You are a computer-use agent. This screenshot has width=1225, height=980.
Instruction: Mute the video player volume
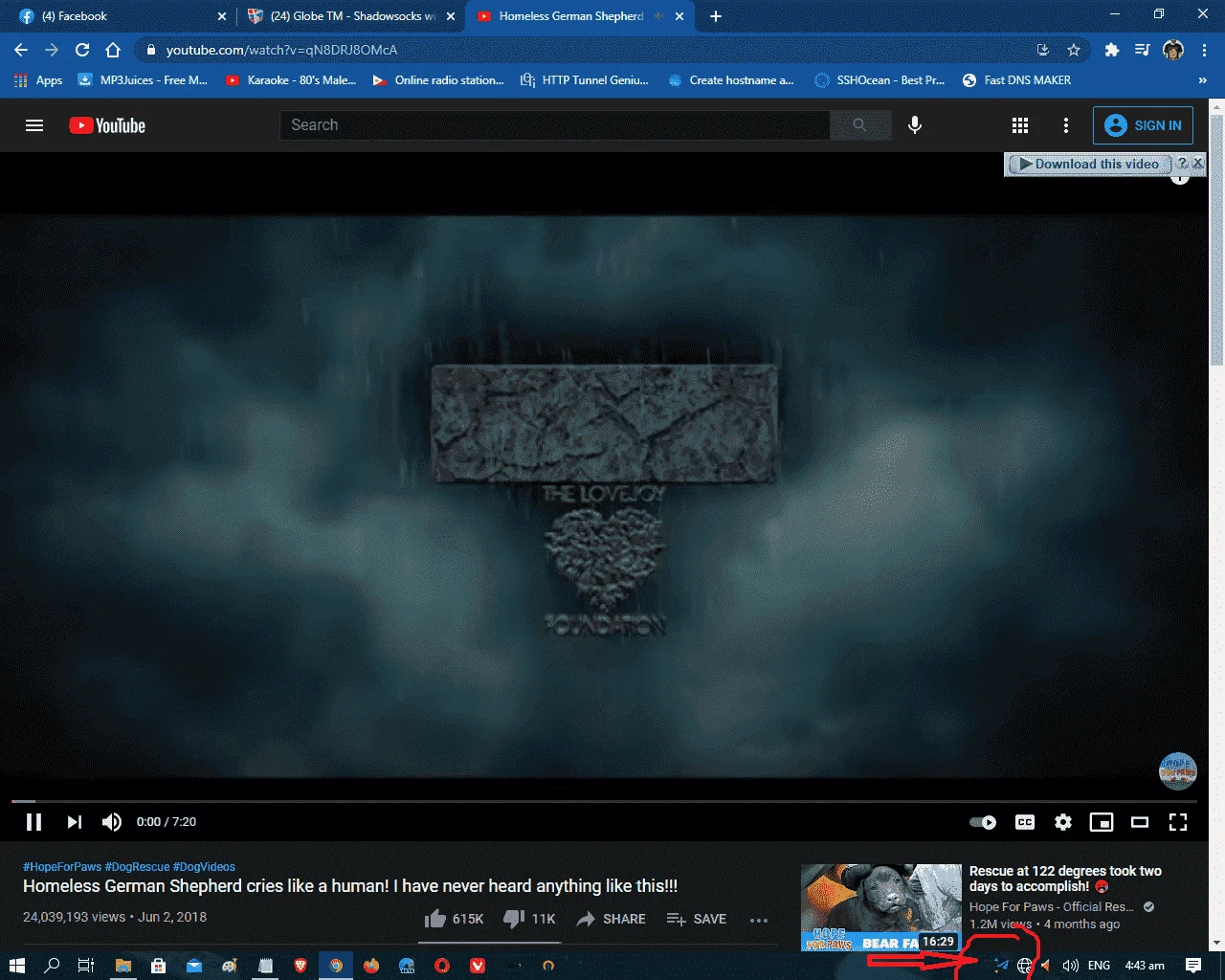click(112, 822)
